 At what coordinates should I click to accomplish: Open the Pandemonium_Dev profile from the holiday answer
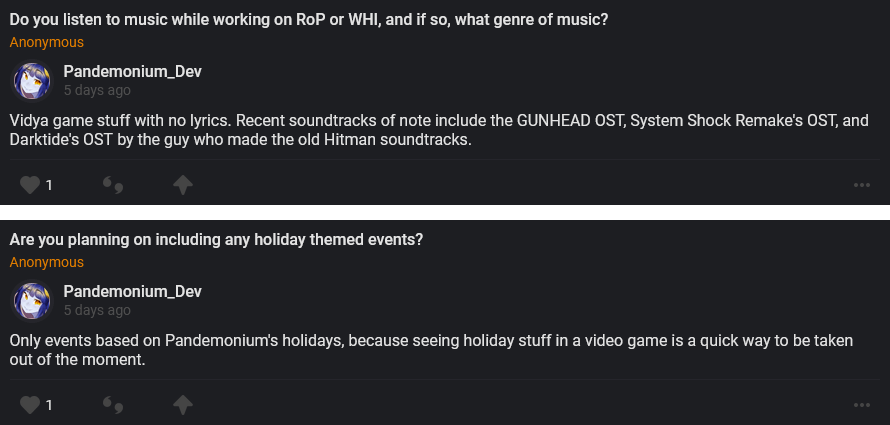point(132,292)
